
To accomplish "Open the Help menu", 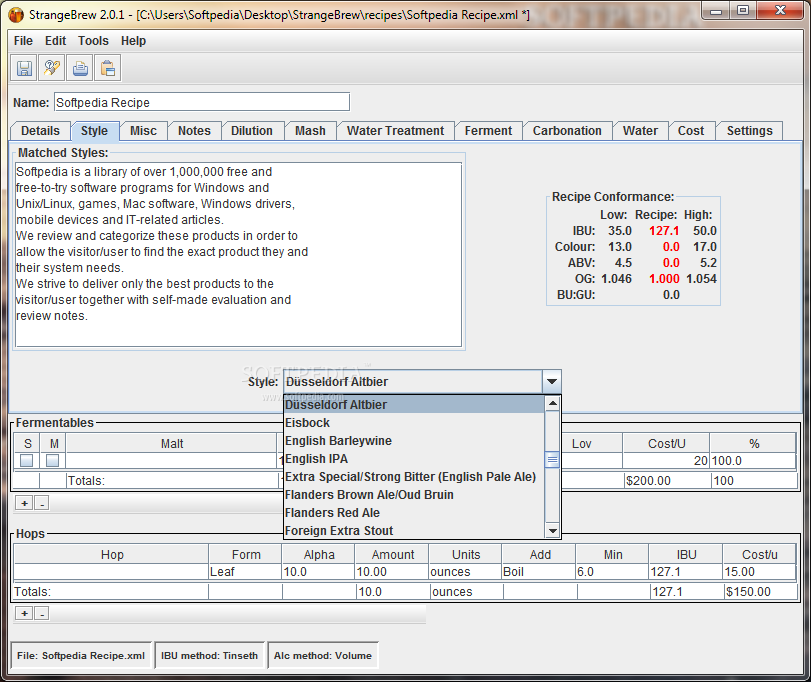I will pyautogui.click(x=133, y=41).
